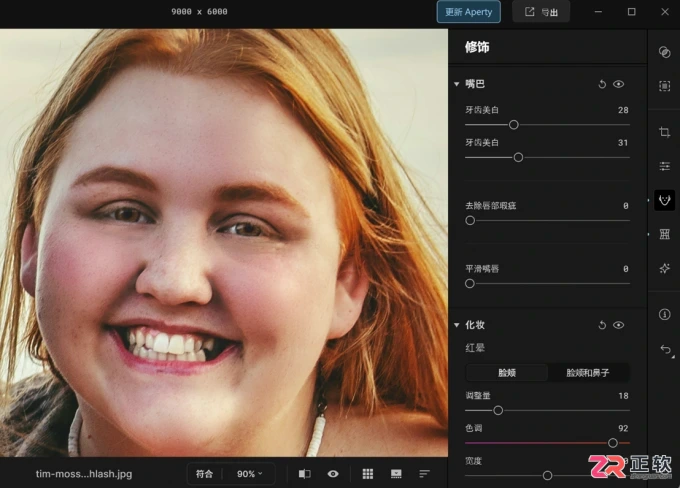Image resolution: width=680 pixels, height=488 pixels.
Task: Toggle visibility of the 嘴巴 section
Action: [619, 84]
